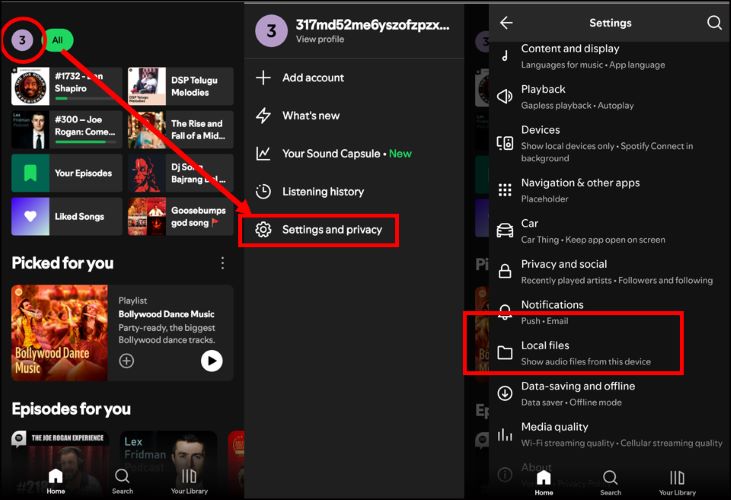The height and width of the screenshot is (500, 731).
Task: Click the Listening history clock icon
Action: pos(263,192)
